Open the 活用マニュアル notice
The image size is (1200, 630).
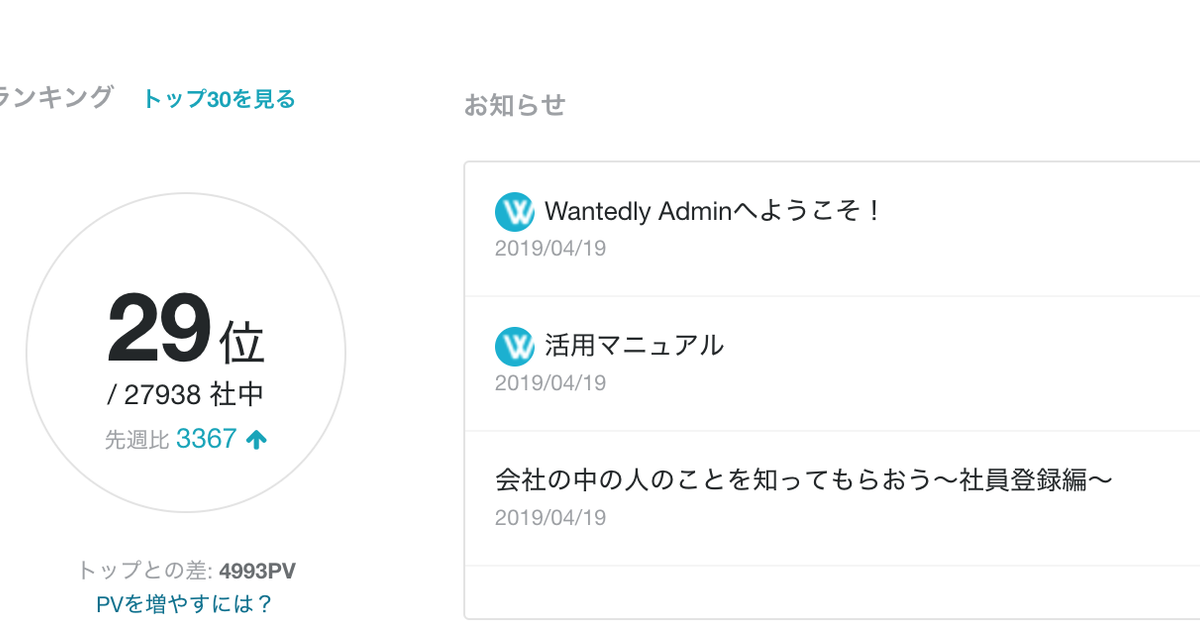634,346
